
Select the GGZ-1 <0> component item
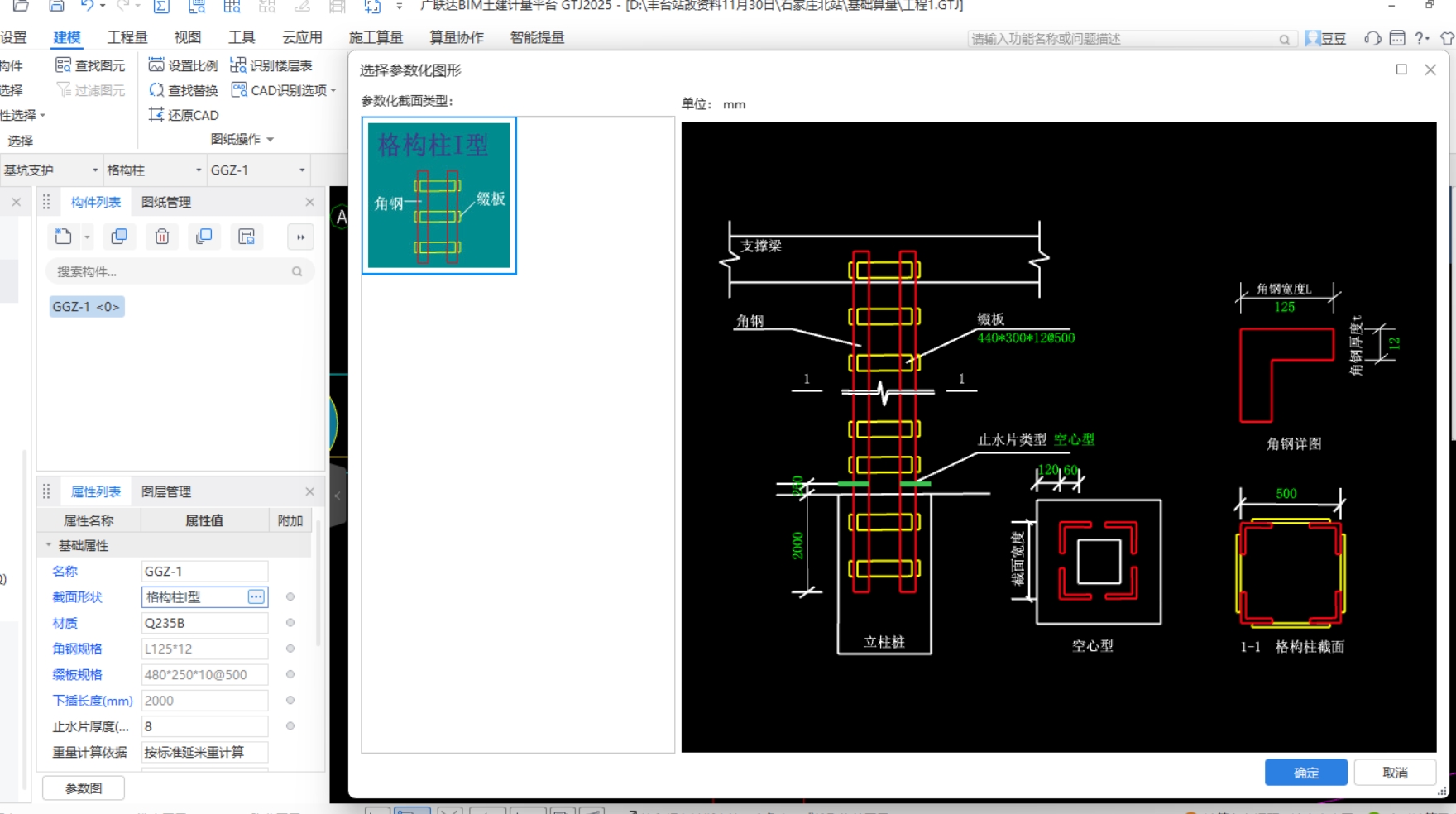87,307
